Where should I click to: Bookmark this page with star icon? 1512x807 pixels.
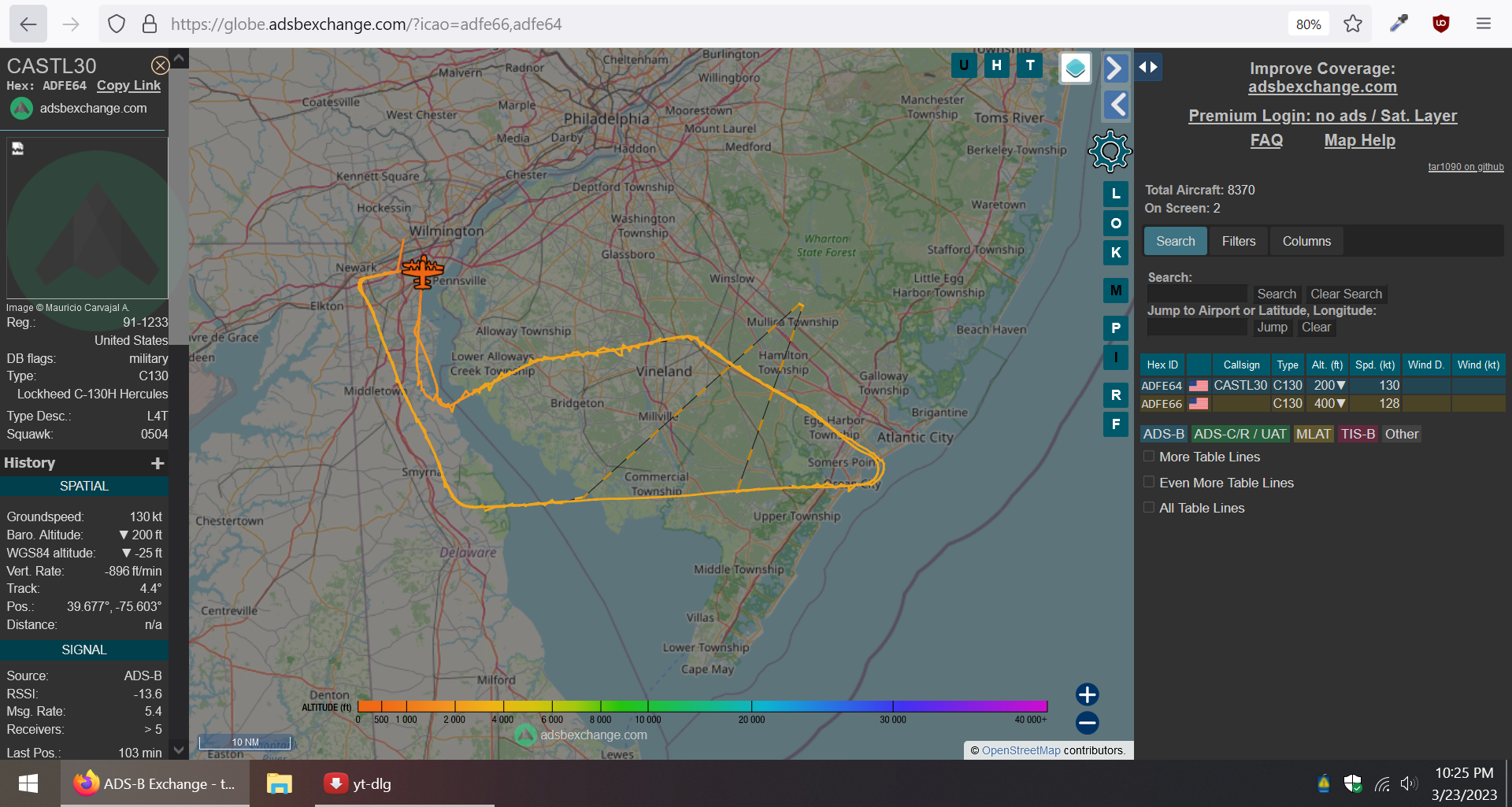[x=1353, y=24]
